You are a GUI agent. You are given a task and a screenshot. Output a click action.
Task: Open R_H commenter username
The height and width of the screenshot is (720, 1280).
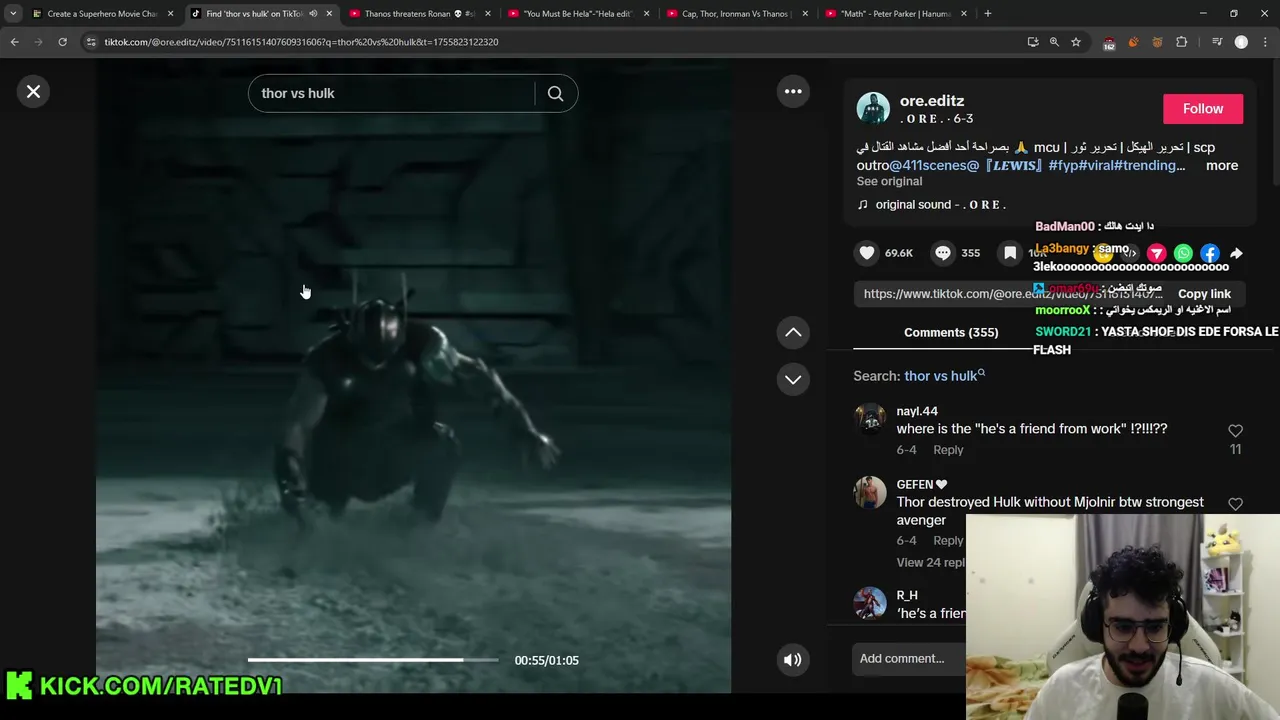pos(907,595)
